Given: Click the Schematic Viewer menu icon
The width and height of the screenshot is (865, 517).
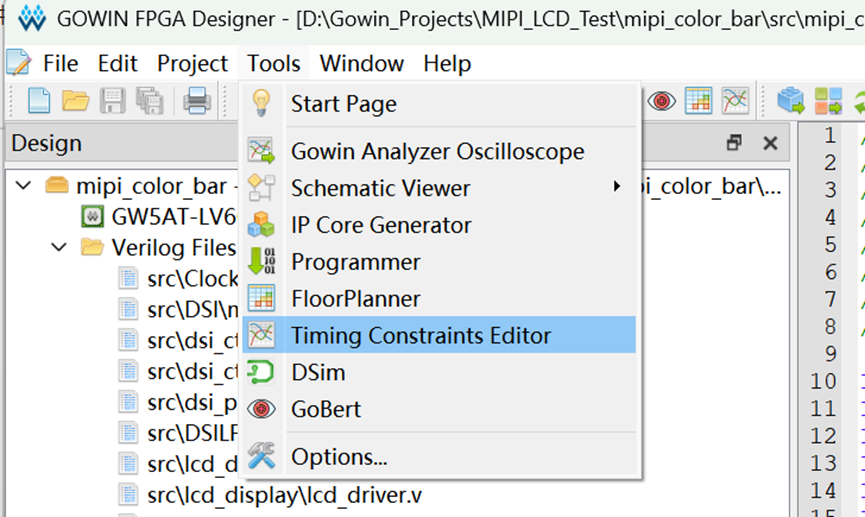Looking at the screenshot, I should coord(261,188).
